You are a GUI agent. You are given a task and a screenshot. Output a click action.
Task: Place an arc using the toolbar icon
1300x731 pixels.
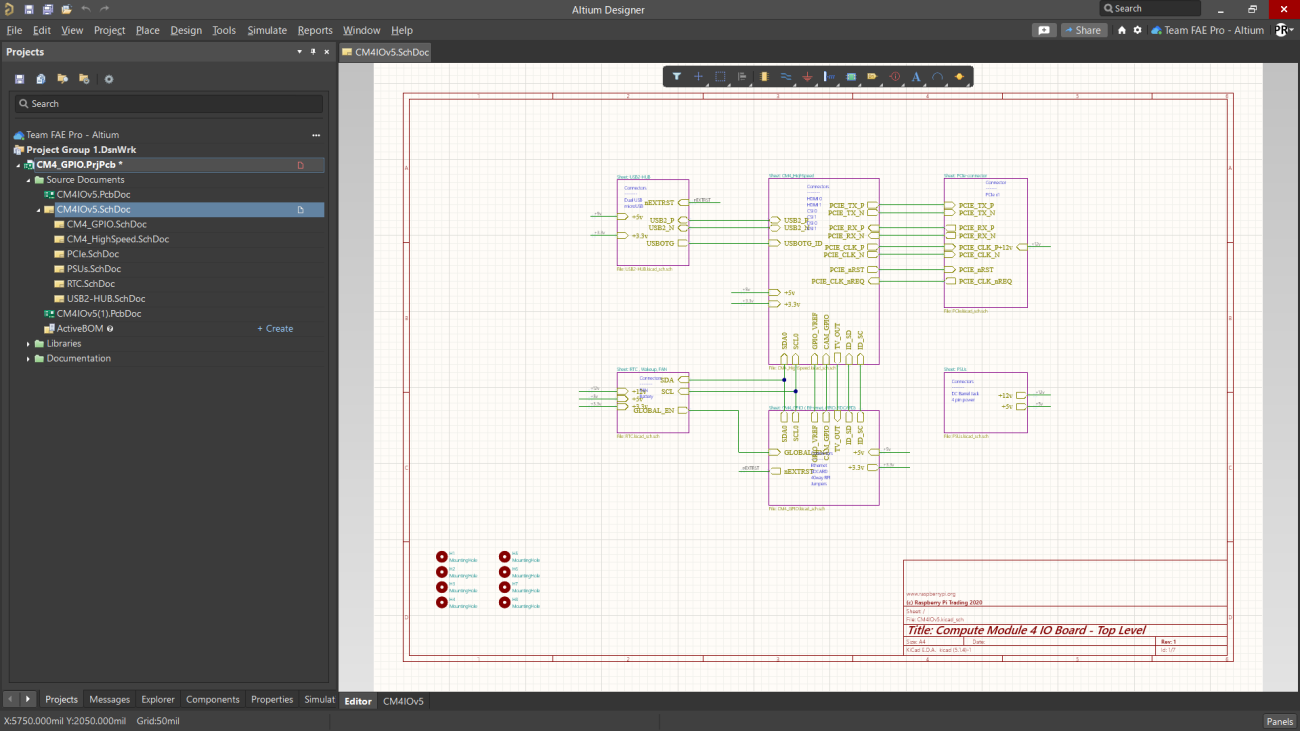pos(938,76)
